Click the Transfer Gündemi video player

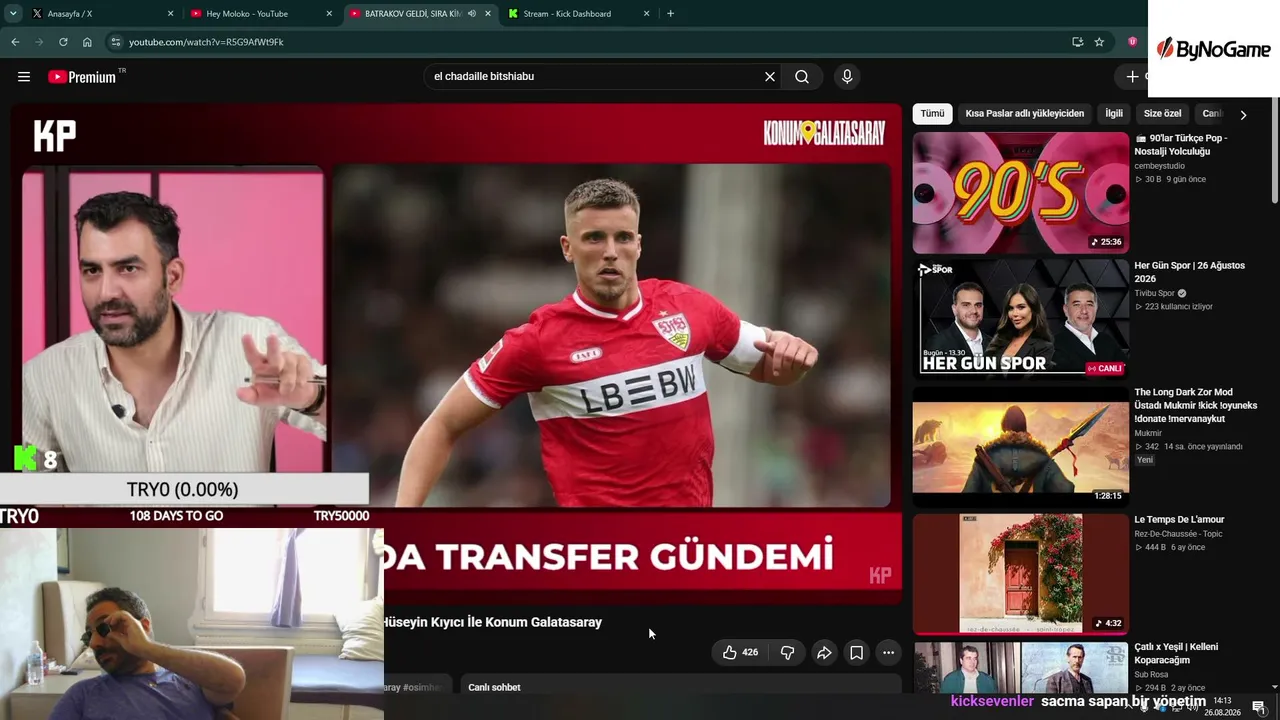456,355
